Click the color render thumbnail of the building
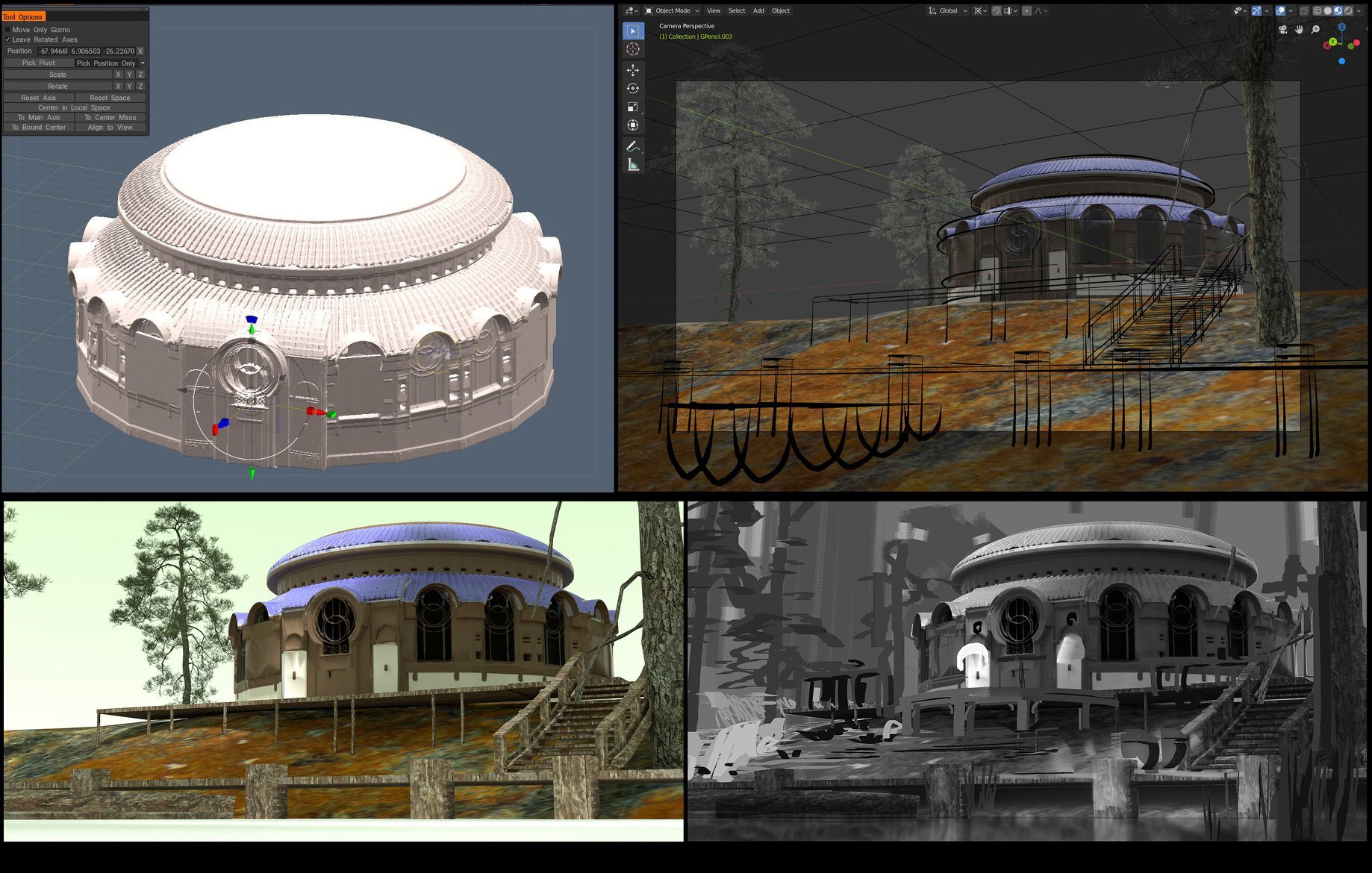 point(343,671)
